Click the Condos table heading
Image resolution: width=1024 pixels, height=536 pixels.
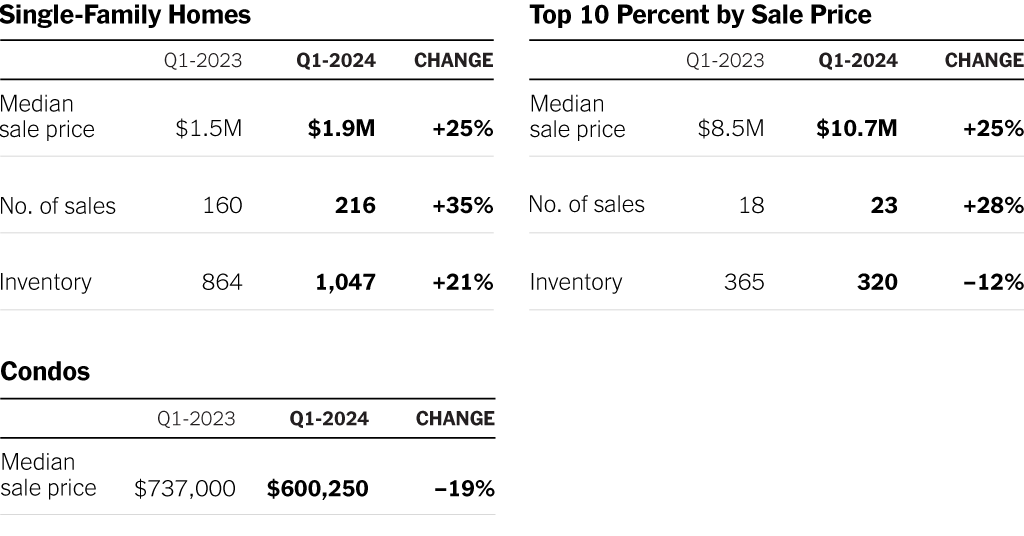pos(45,372)
